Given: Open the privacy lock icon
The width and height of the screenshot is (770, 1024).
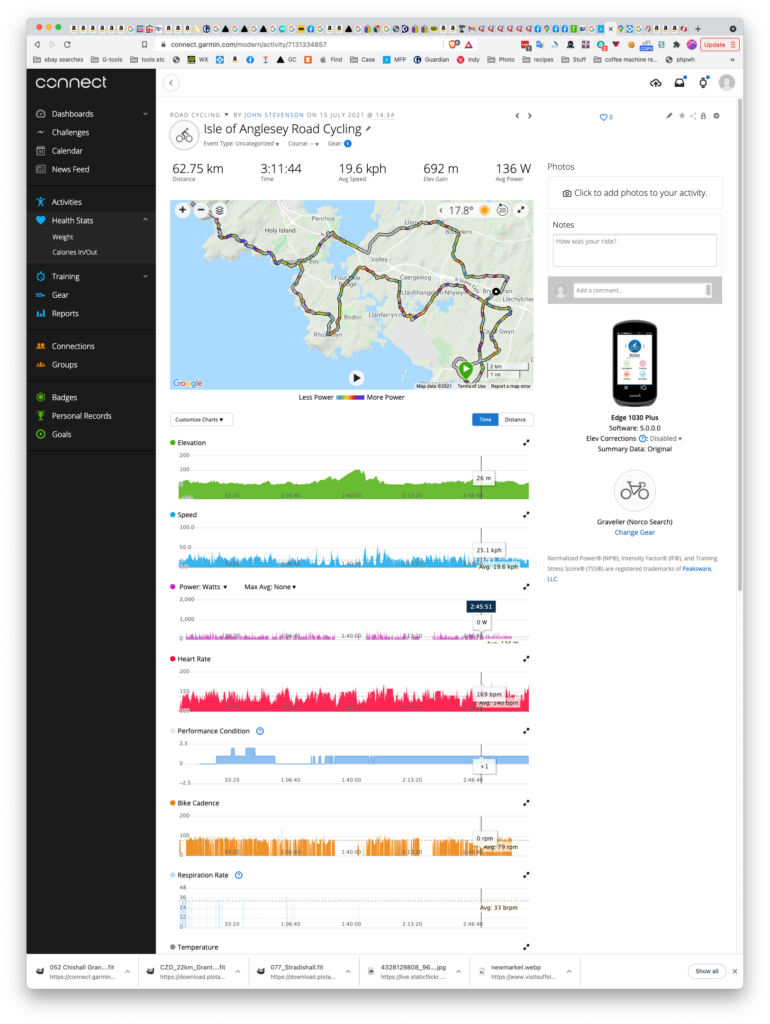Looking at the screenshot, I should point(703,116).
